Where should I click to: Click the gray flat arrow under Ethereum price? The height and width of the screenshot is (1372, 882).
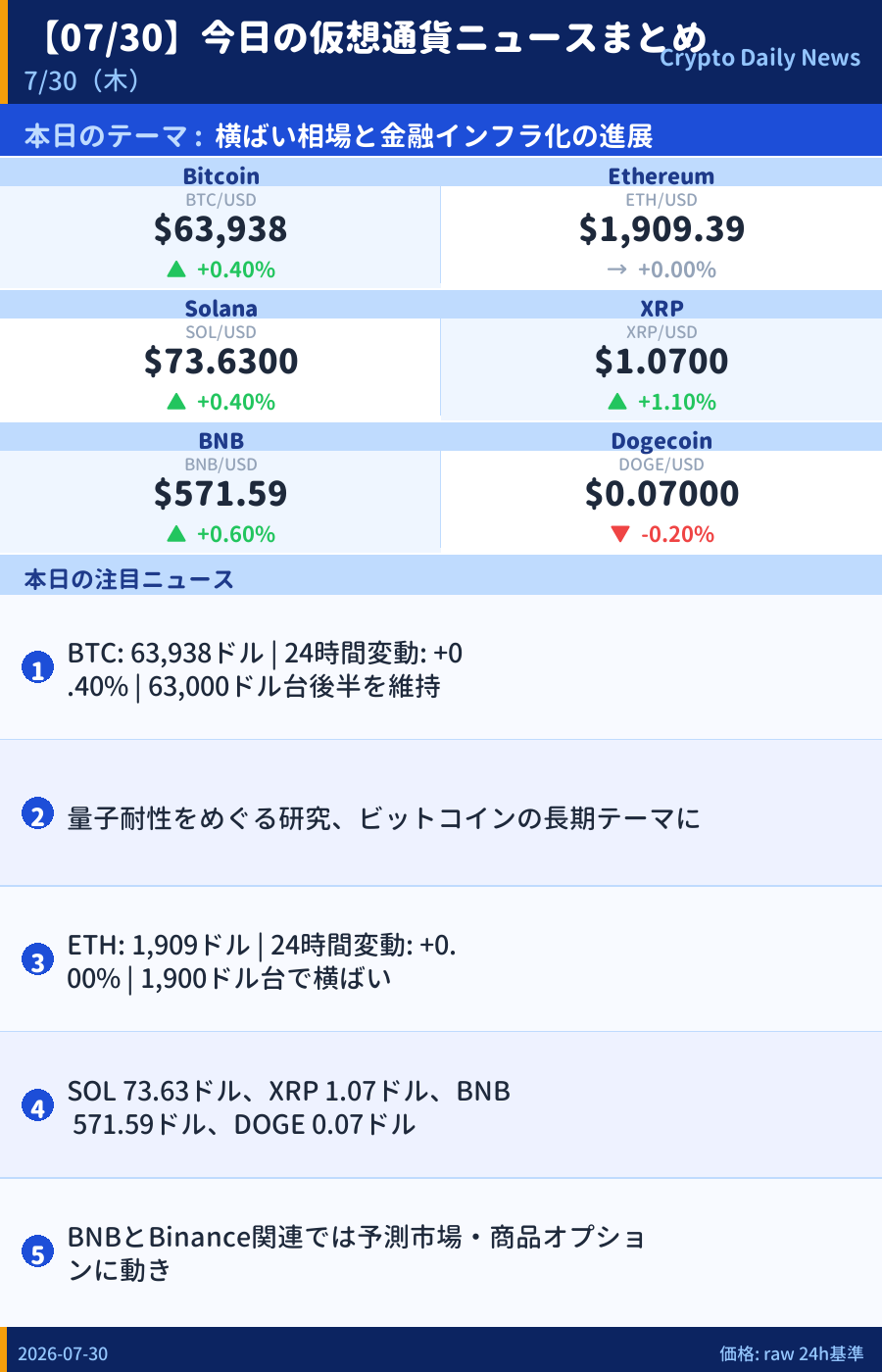616,269
